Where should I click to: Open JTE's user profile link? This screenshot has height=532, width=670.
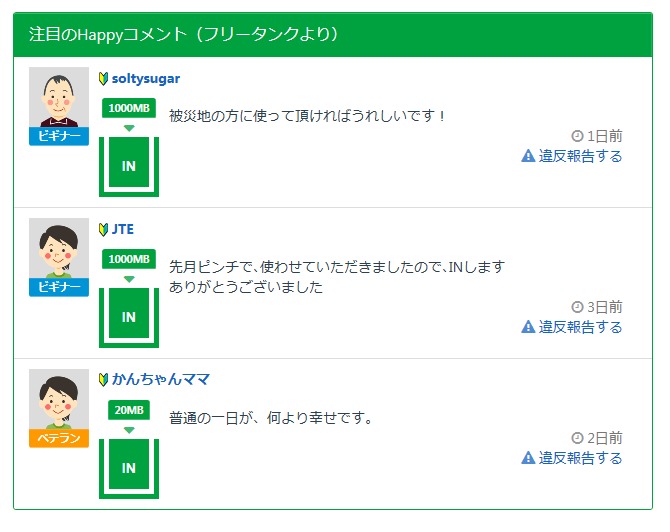tap(123, 229)
